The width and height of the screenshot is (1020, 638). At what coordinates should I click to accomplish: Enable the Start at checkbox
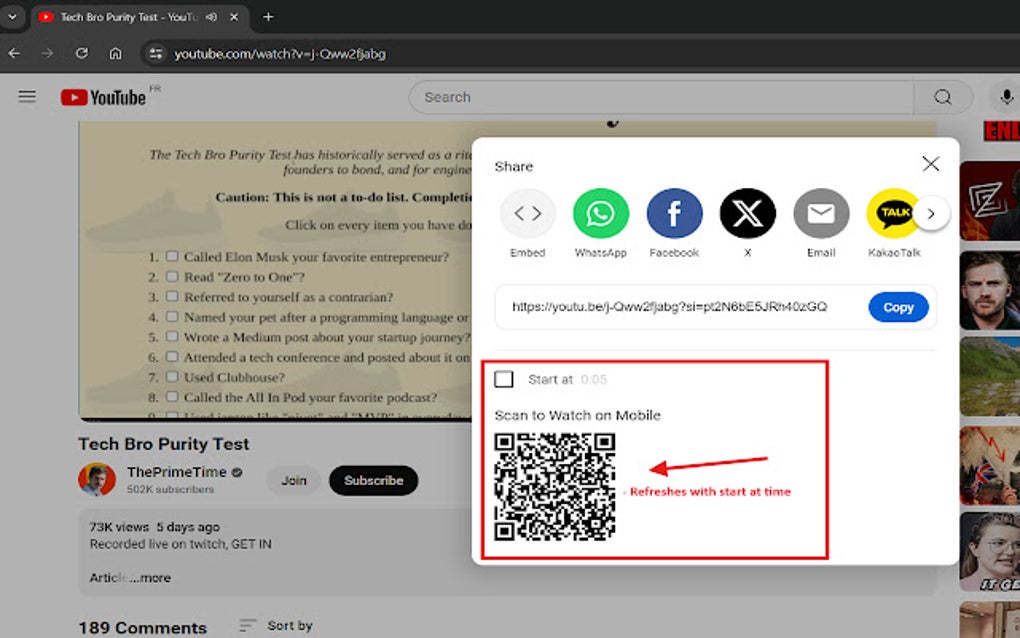505,379
